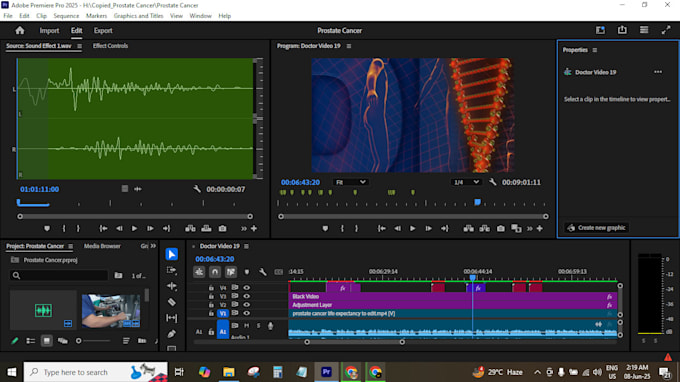
Task: Toggle V4 track output eye
Action: tap(246, 287)
